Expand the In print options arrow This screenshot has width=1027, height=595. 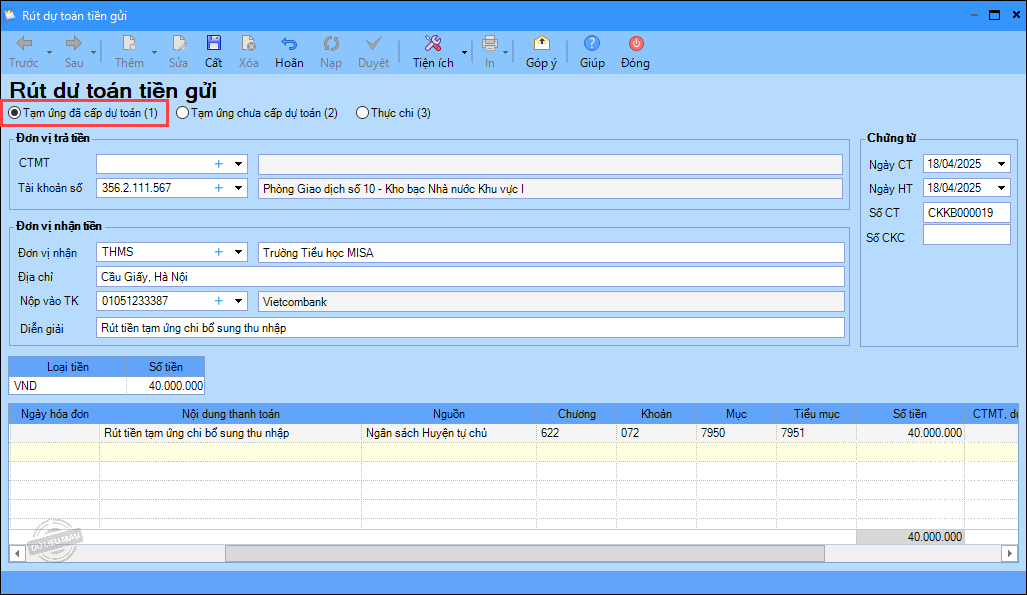pos(506,52)
